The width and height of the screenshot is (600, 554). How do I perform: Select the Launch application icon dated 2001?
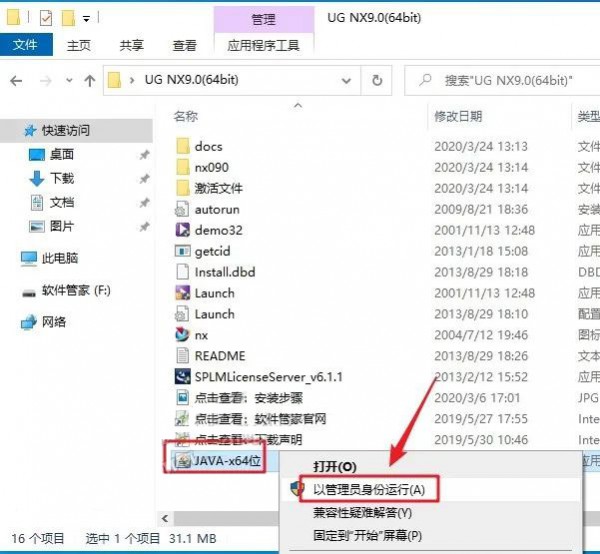pyautogui.click(x=183, y=293)
